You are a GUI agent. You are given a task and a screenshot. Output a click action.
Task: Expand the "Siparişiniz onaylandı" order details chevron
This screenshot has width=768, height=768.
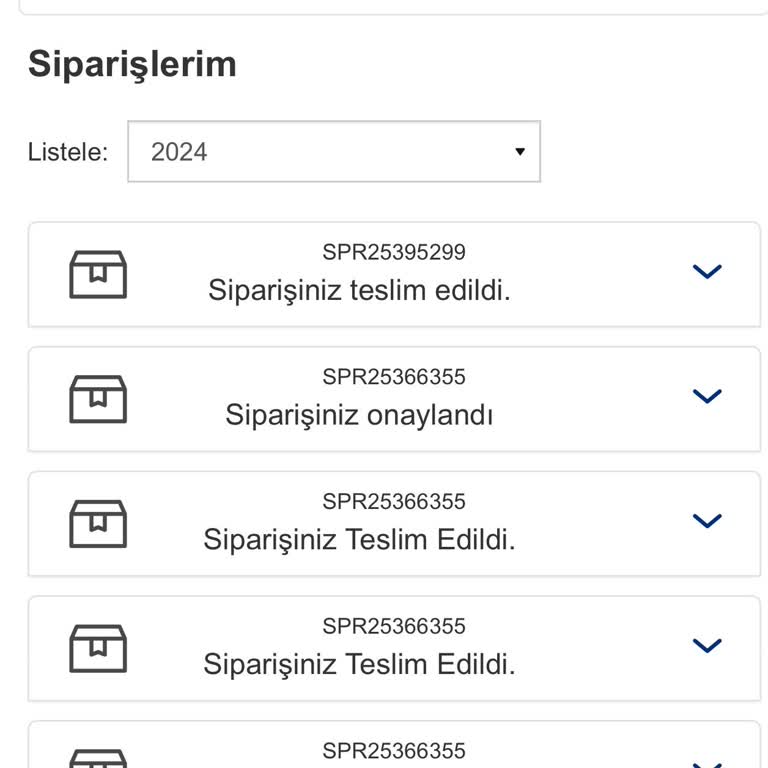coord(707,396)
